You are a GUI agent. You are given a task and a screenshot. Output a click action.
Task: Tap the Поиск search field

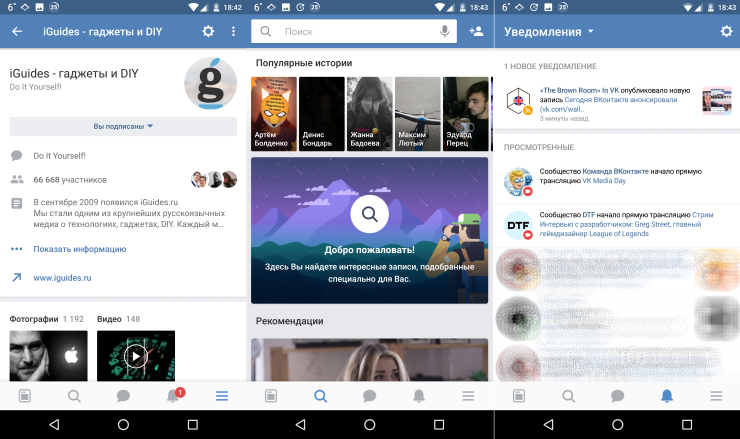tap(354, 31)
